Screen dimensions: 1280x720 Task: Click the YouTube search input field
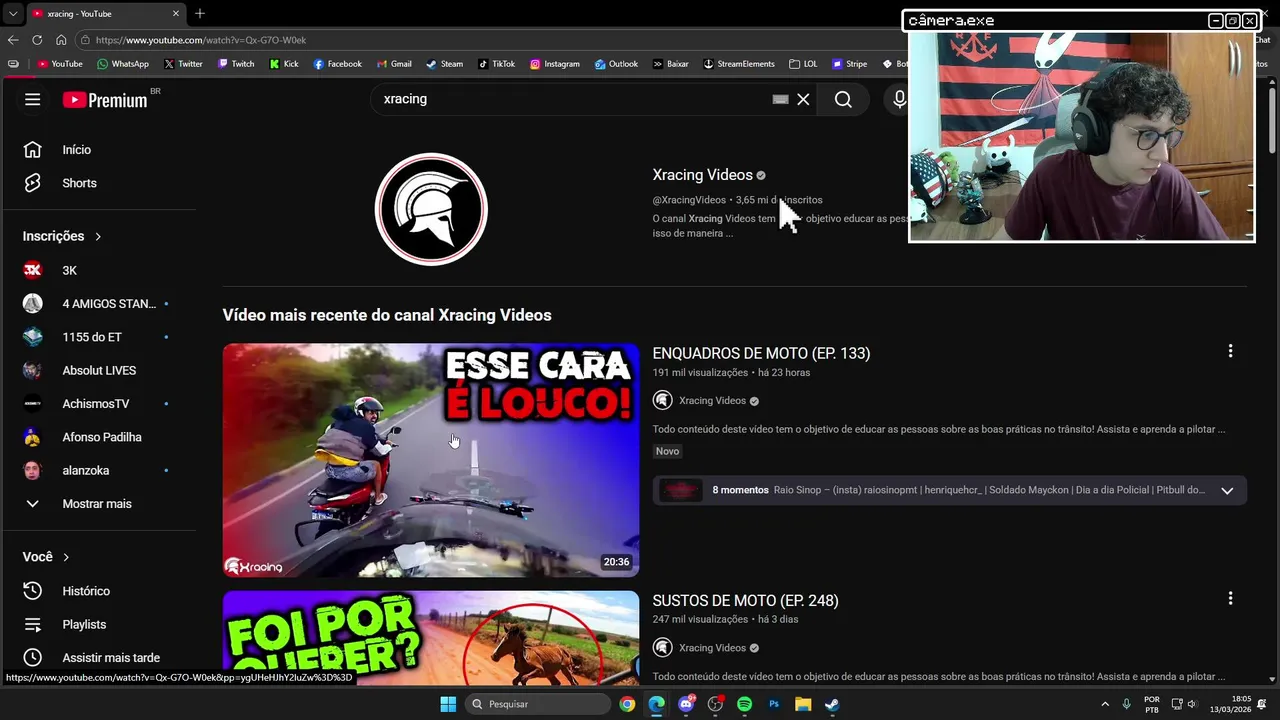pos(570,99)
